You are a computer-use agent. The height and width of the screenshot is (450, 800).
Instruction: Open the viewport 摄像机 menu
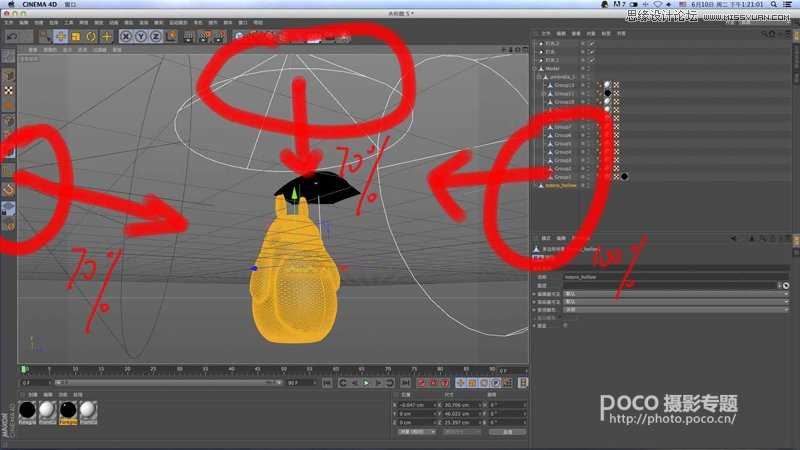pos(50,50)
